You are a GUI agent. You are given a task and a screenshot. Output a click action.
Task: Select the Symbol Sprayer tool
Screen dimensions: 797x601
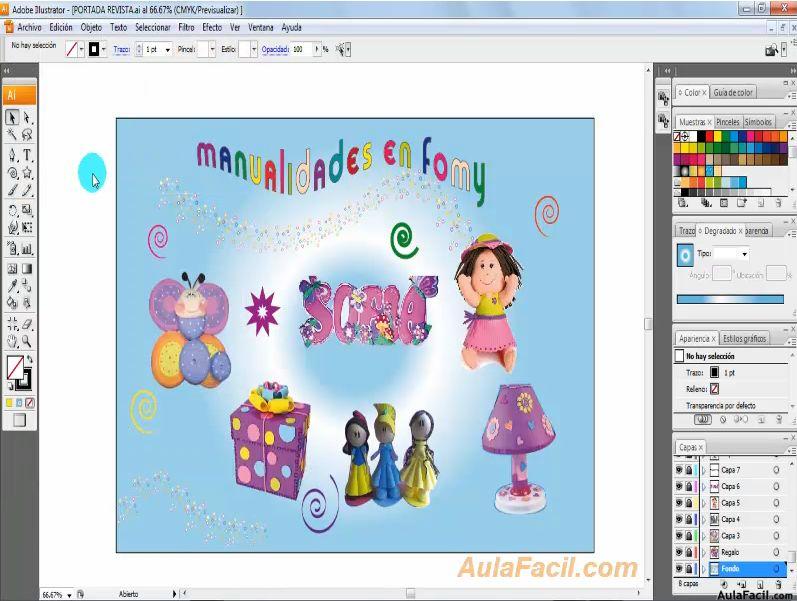coord(12,249)
